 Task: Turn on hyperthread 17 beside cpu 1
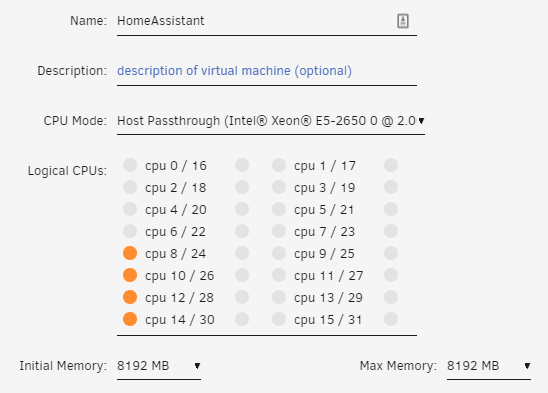(391, 165)
